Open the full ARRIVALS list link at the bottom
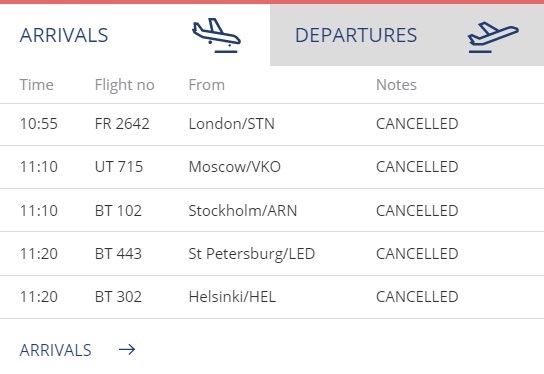The image size is (544, 374). click(56, 350)
